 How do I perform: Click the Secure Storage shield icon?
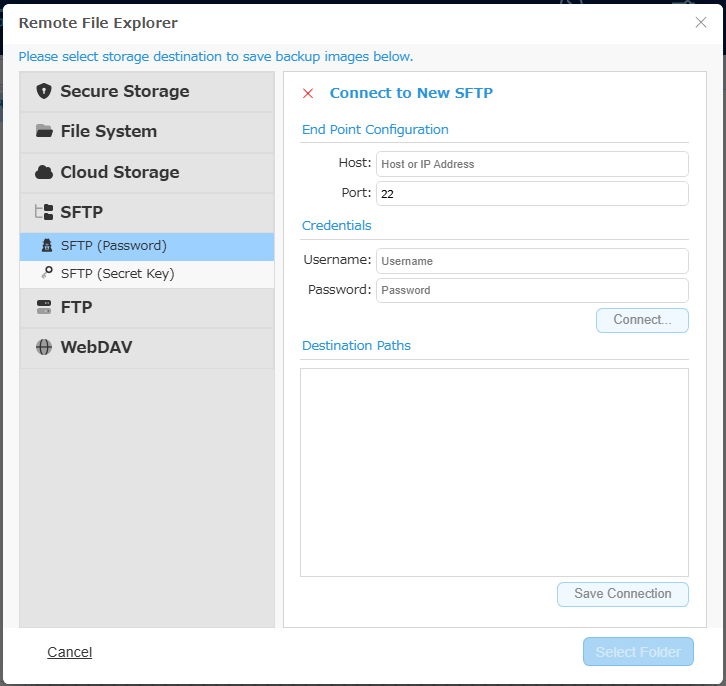coord(44,91)
